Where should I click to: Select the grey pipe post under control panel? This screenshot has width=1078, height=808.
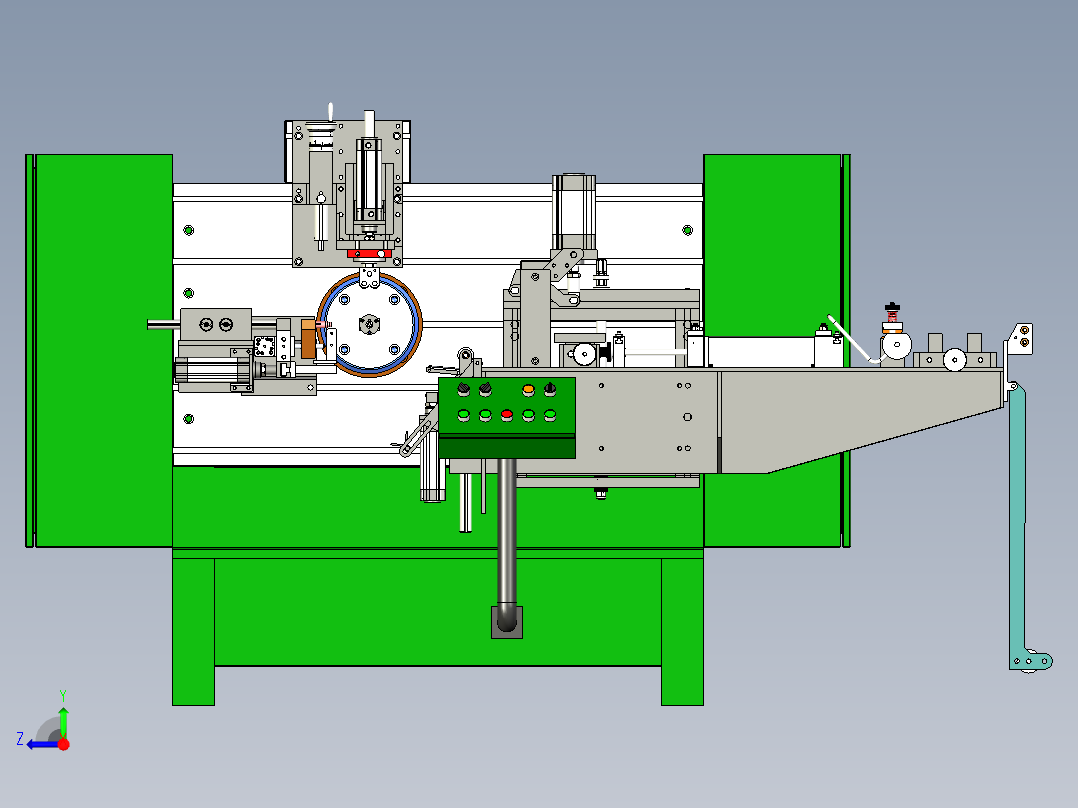pyautogui.click(x=507, y=544)
